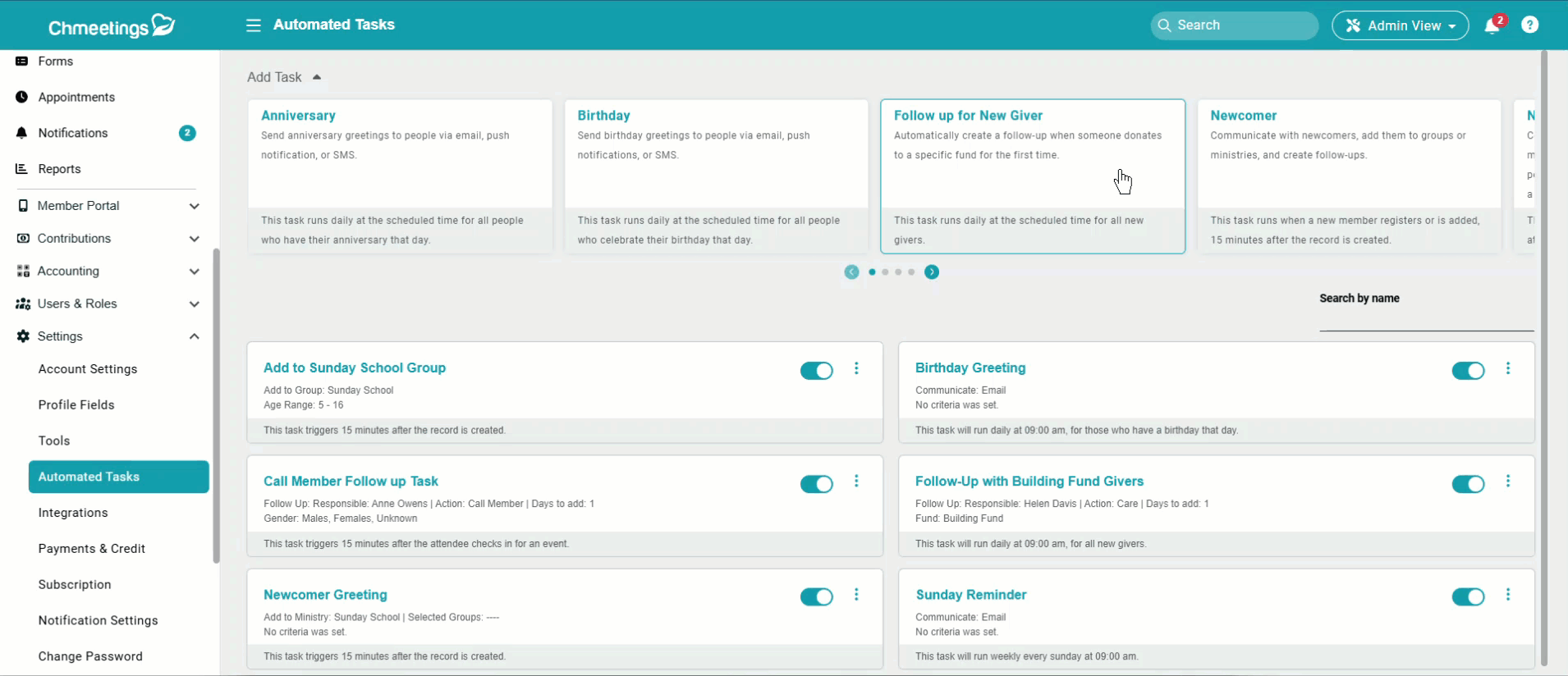Go to next task template carousel arrow
1568x676 pixels.
931,272
